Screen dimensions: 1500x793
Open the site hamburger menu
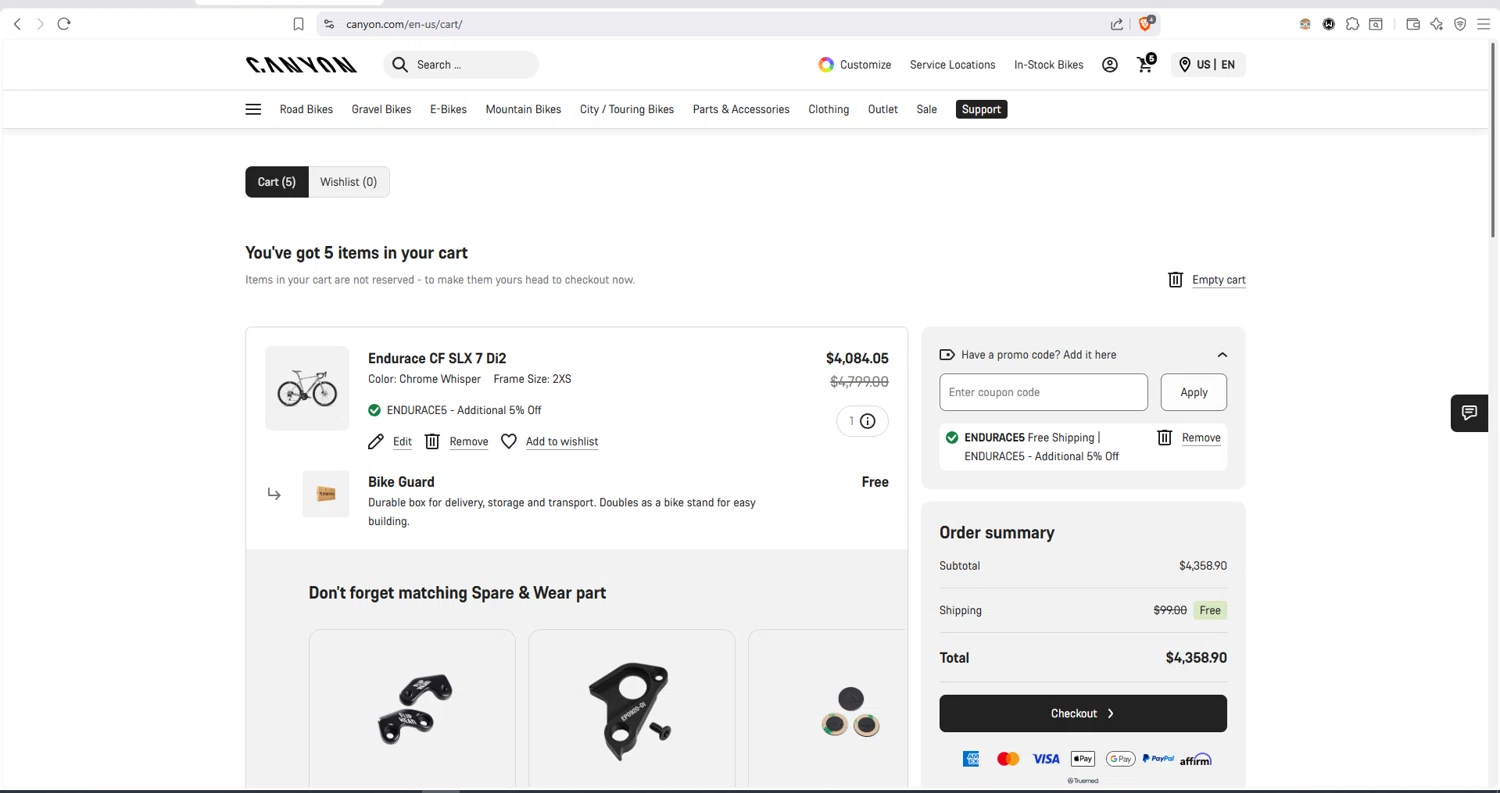[x=253, y=109]
